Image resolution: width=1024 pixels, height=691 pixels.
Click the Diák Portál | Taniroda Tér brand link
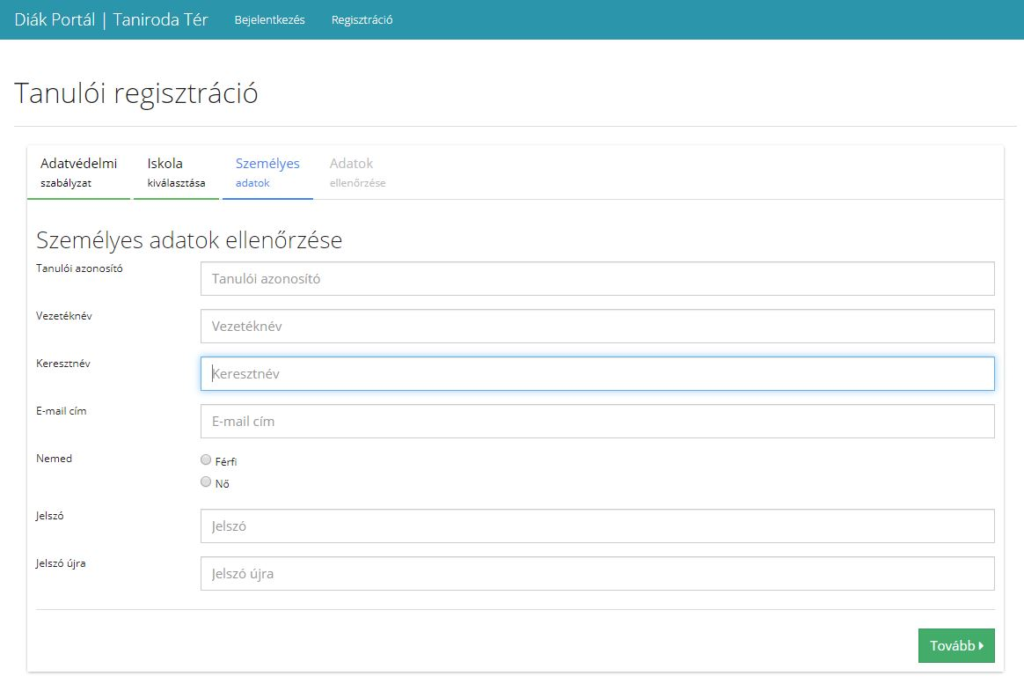(x=111, y=20)
